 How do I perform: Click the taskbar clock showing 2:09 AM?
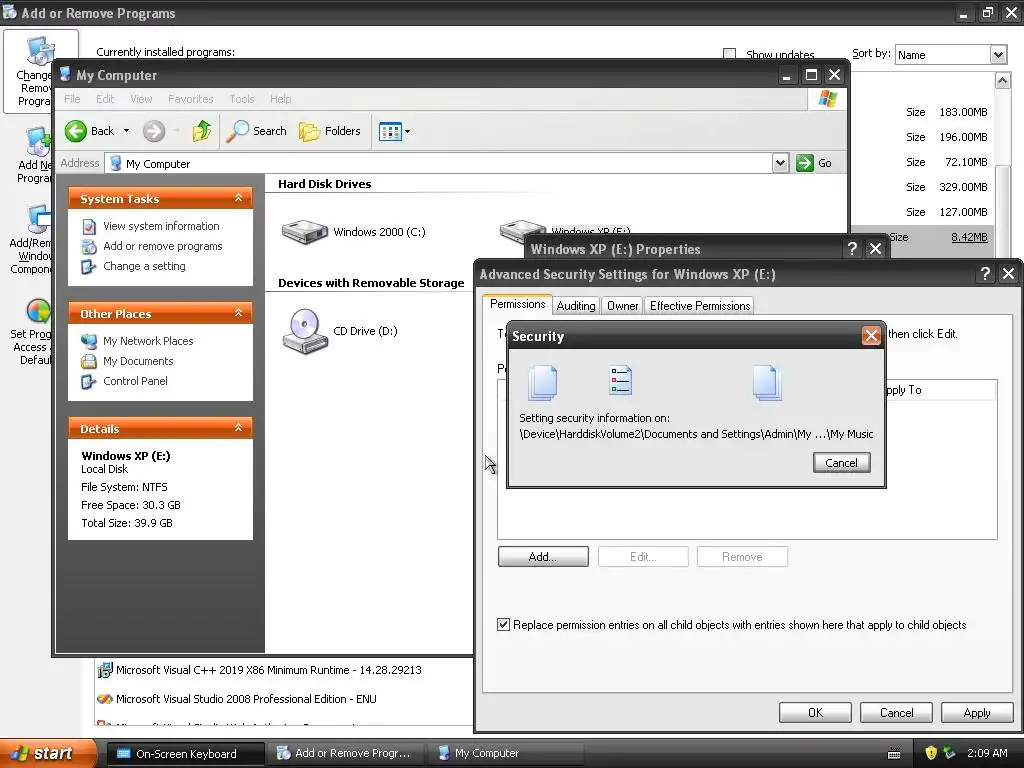[987, 753]
